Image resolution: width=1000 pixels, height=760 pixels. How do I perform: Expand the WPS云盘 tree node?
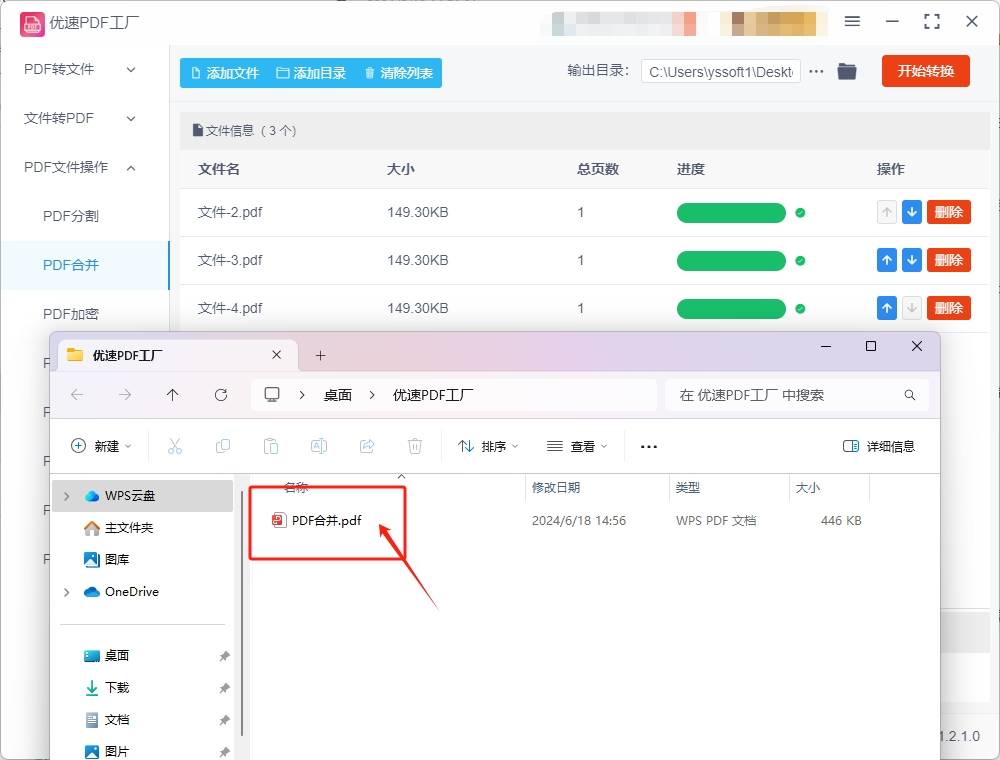pos(67,495)
